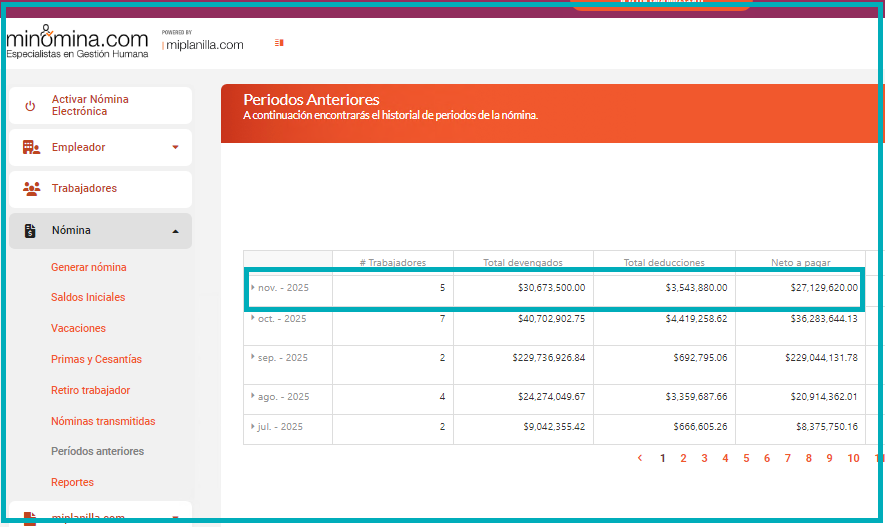Sort by Total devengados column header
The image size is (885, 527).
tap(523, 262)
